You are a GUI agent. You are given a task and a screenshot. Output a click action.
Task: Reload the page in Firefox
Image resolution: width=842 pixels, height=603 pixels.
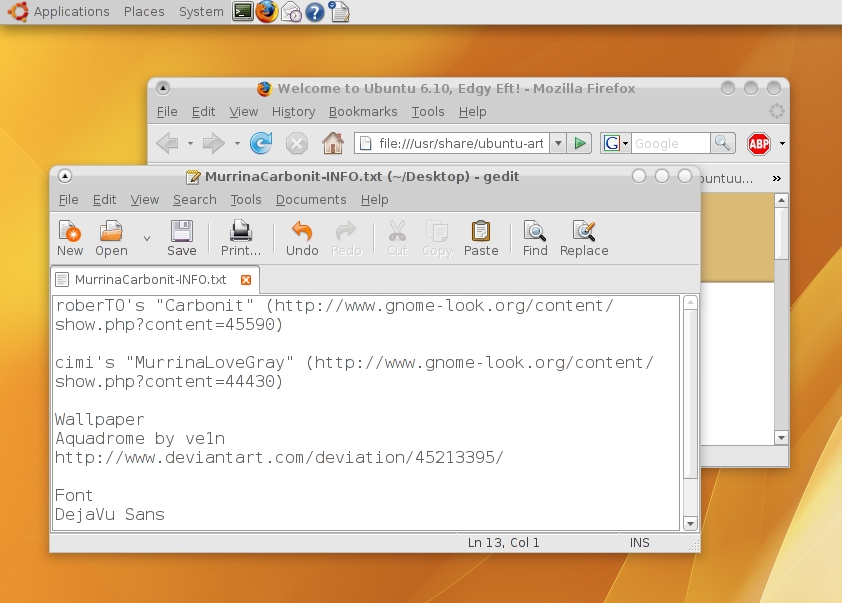coord(261,143)
